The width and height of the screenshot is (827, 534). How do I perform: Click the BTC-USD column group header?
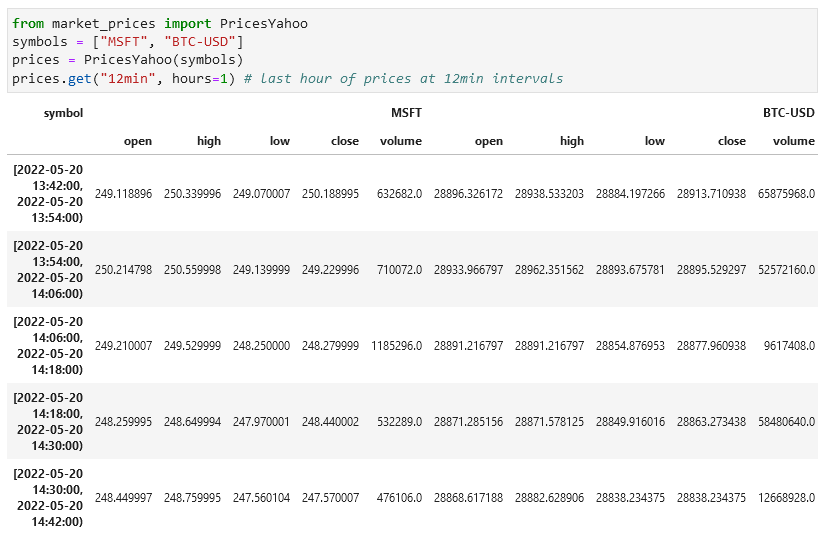pyautogui.click(x=788, y=113)
